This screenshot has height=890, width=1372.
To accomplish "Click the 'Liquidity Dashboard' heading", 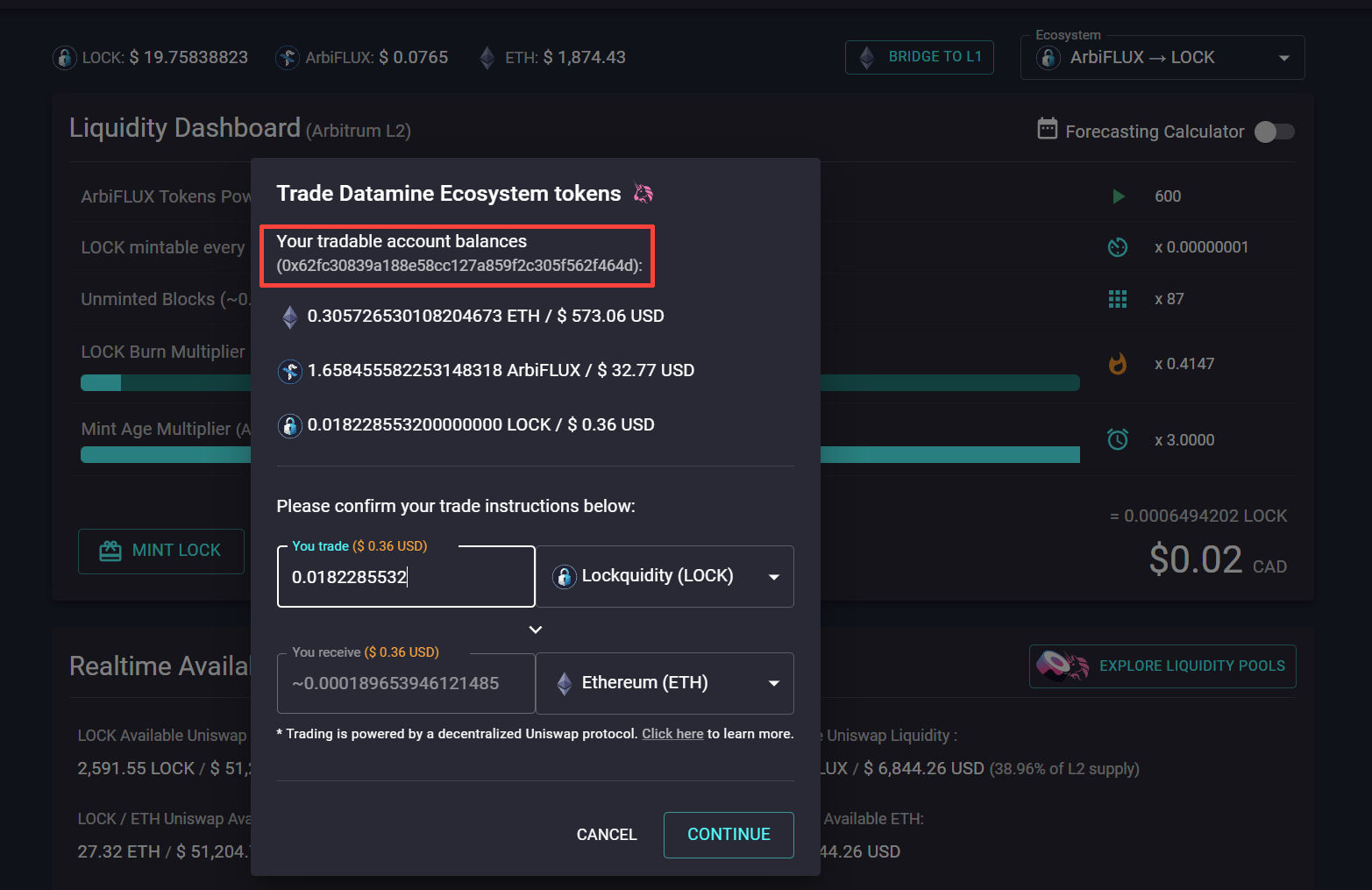I will [x=185, y=128].
